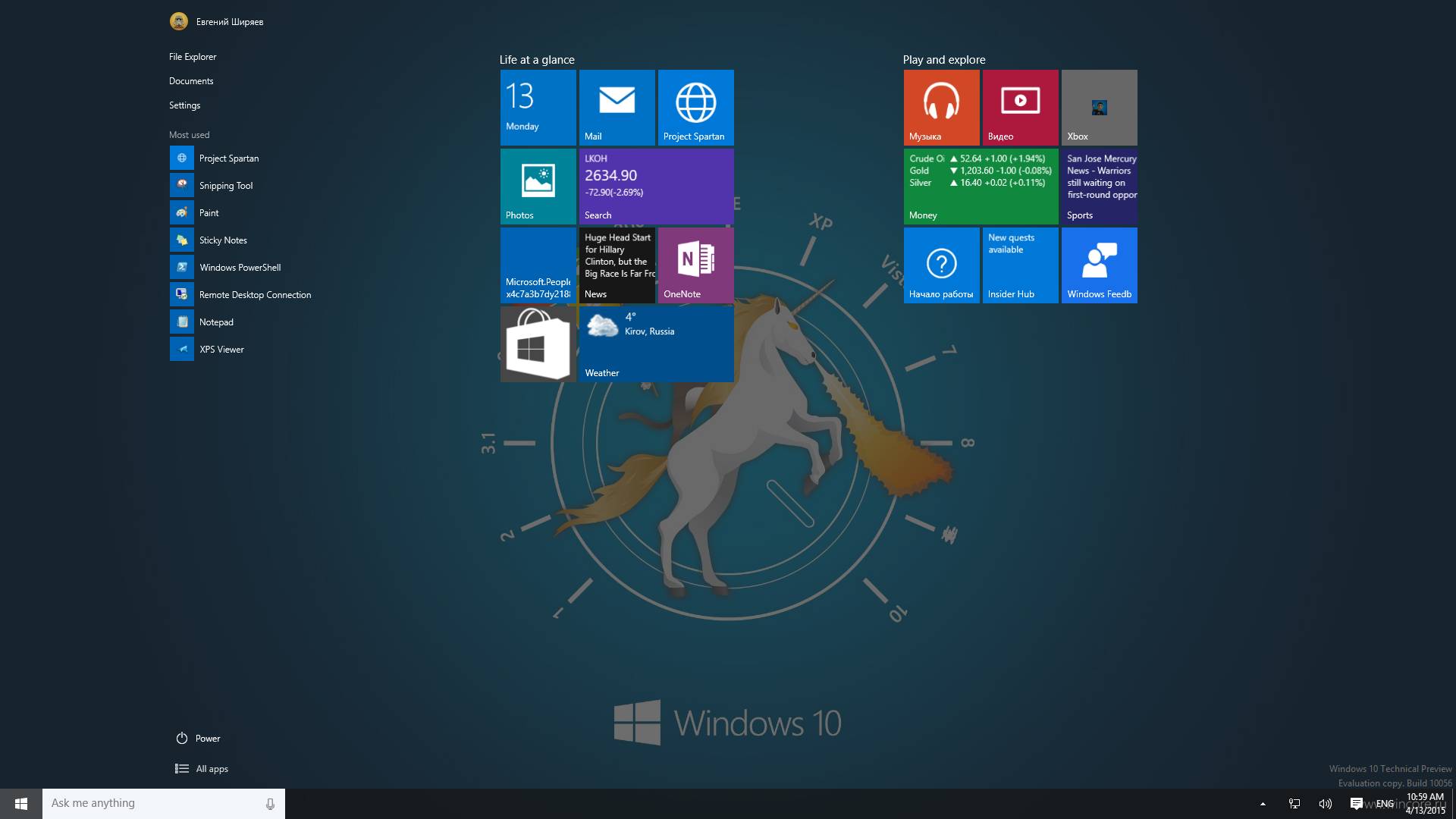Open the volume speaker icon in tray
This screenshot has height=819, width=1456.
[1326, 804]
